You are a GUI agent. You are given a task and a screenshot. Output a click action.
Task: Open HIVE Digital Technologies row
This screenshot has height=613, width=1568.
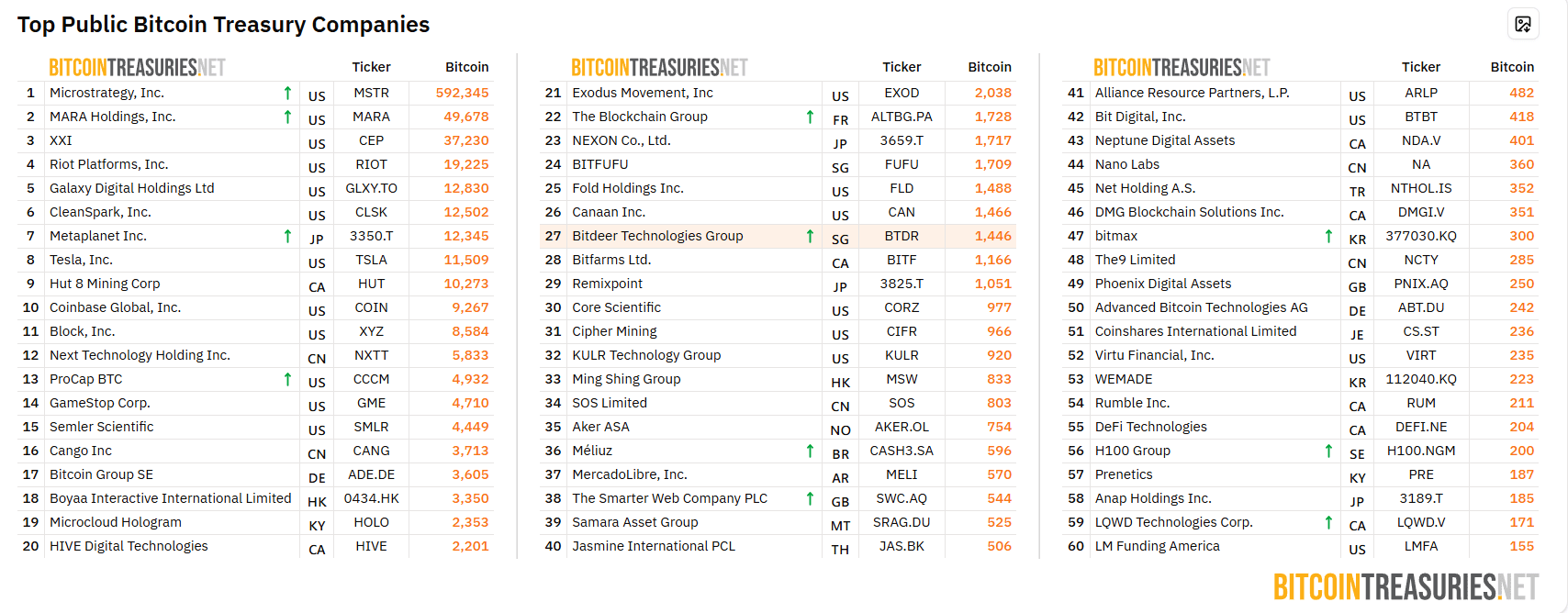pos(255,546)
